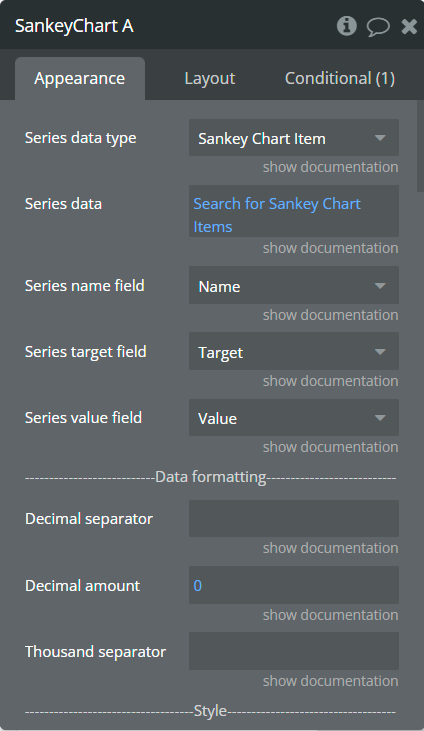
Task: Show documentation for Series value field
Action: pyautogui.click(x=330, y=448)
